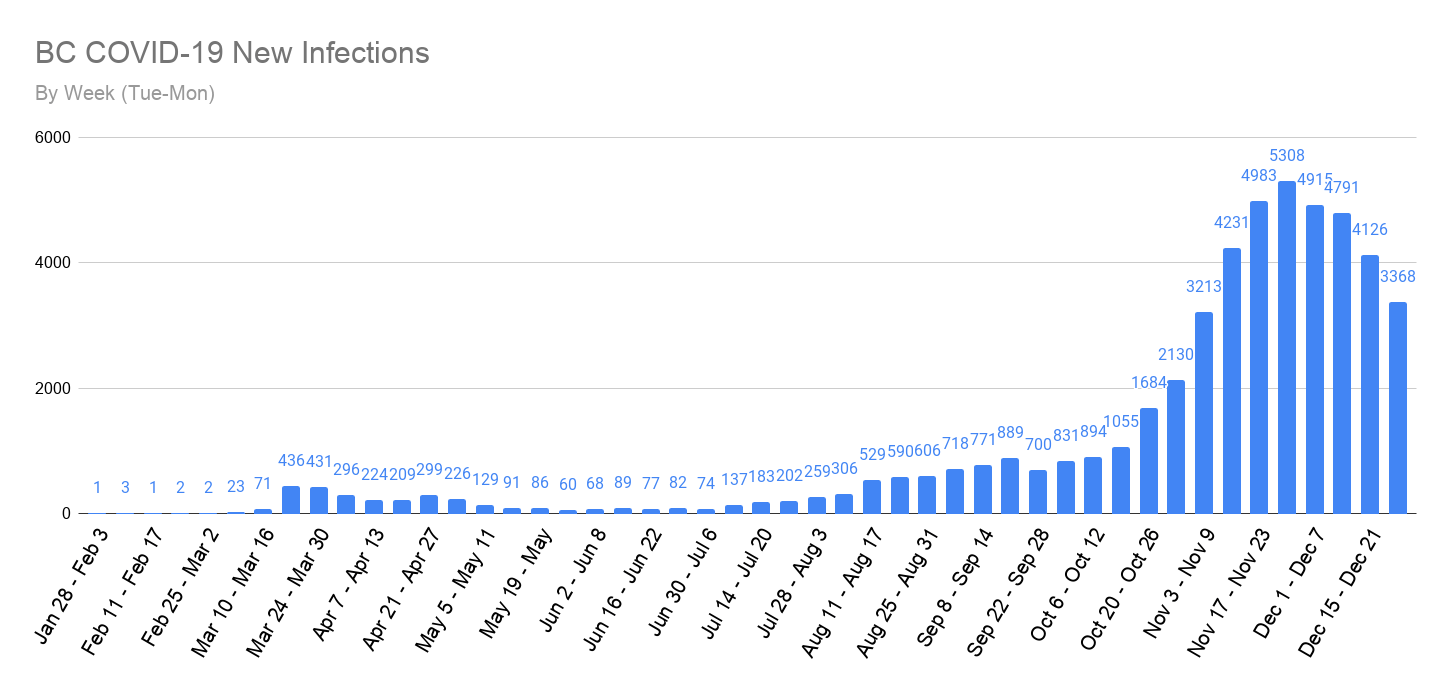Image resolution: width=1451 pixels, height=690 pixels.
Task: Select the "By Week (Tue-Mon)" subtitle
Action: coord(125,94)
